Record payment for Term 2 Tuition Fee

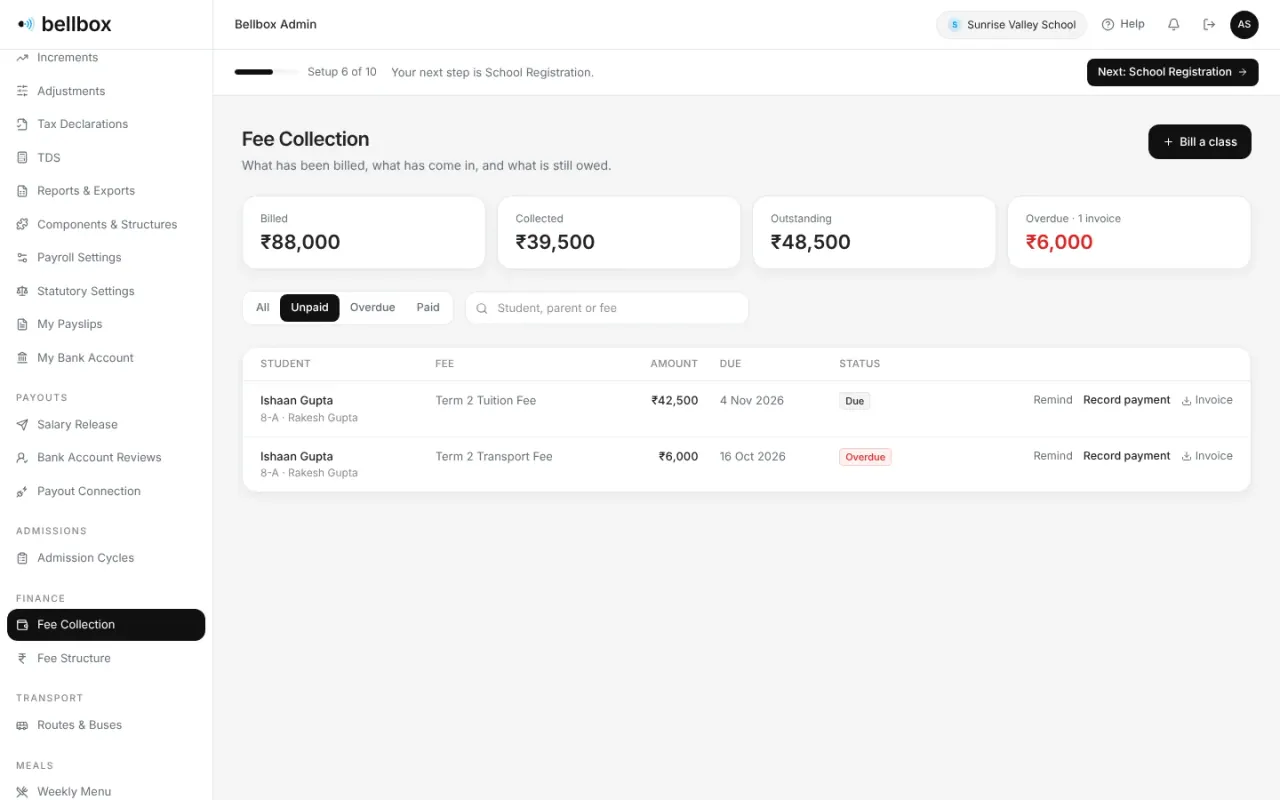tap(1126, 400)
